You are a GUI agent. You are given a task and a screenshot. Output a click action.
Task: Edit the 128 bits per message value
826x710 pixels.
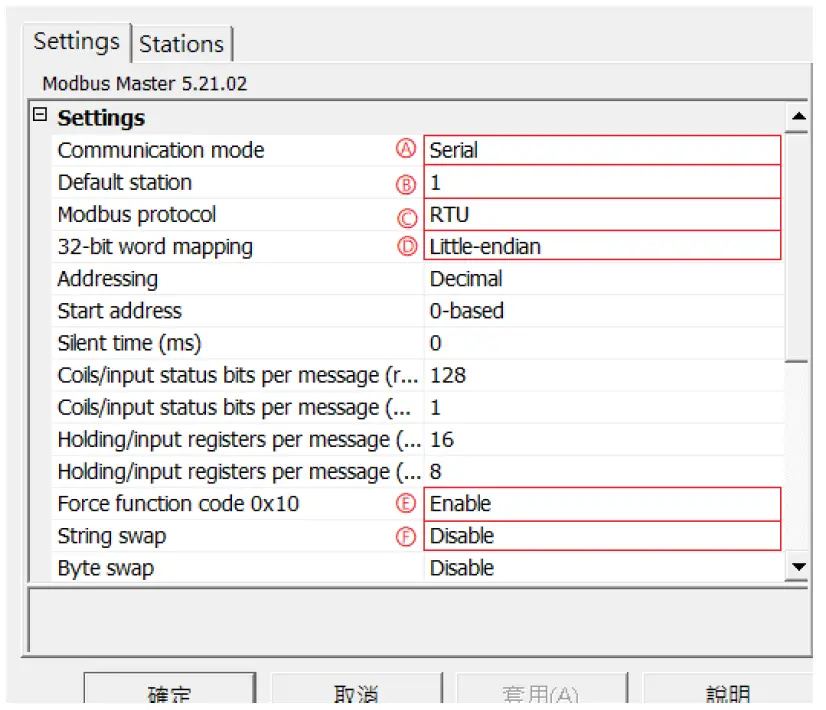pyautogui.click(x=604, y=375)
